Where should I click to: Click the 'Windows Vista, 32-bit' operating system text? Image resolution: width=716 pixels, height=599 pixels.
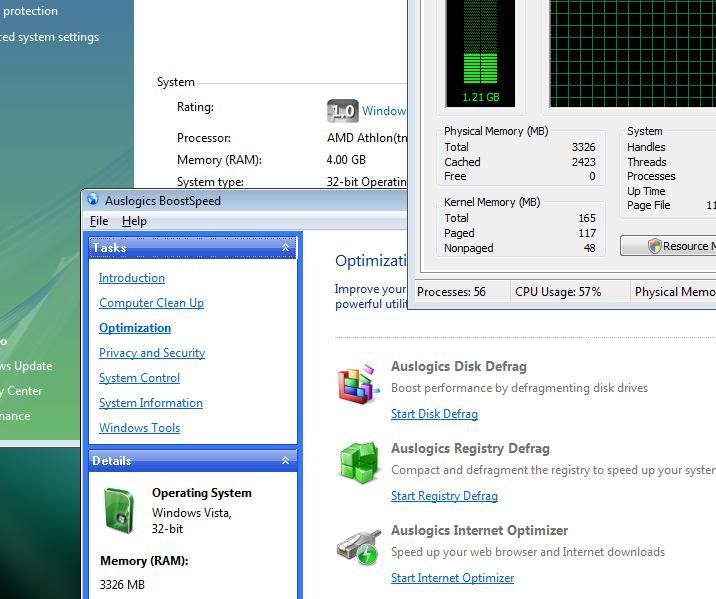192,521
